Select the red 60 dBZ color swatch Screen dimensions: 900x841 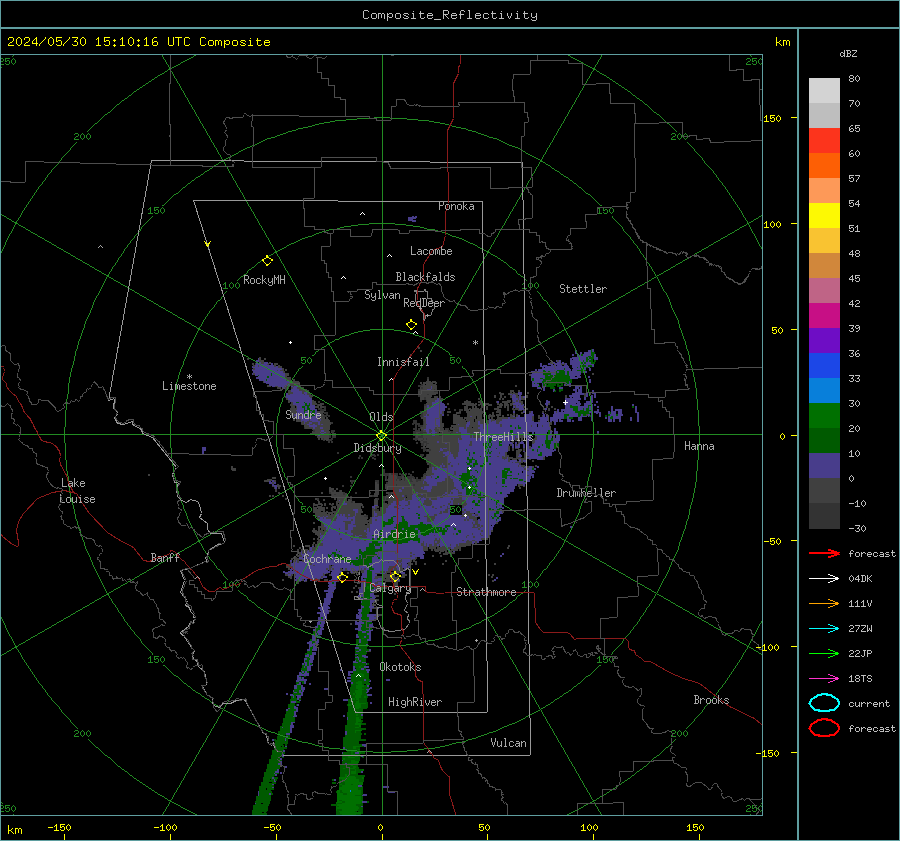[824, 140]
